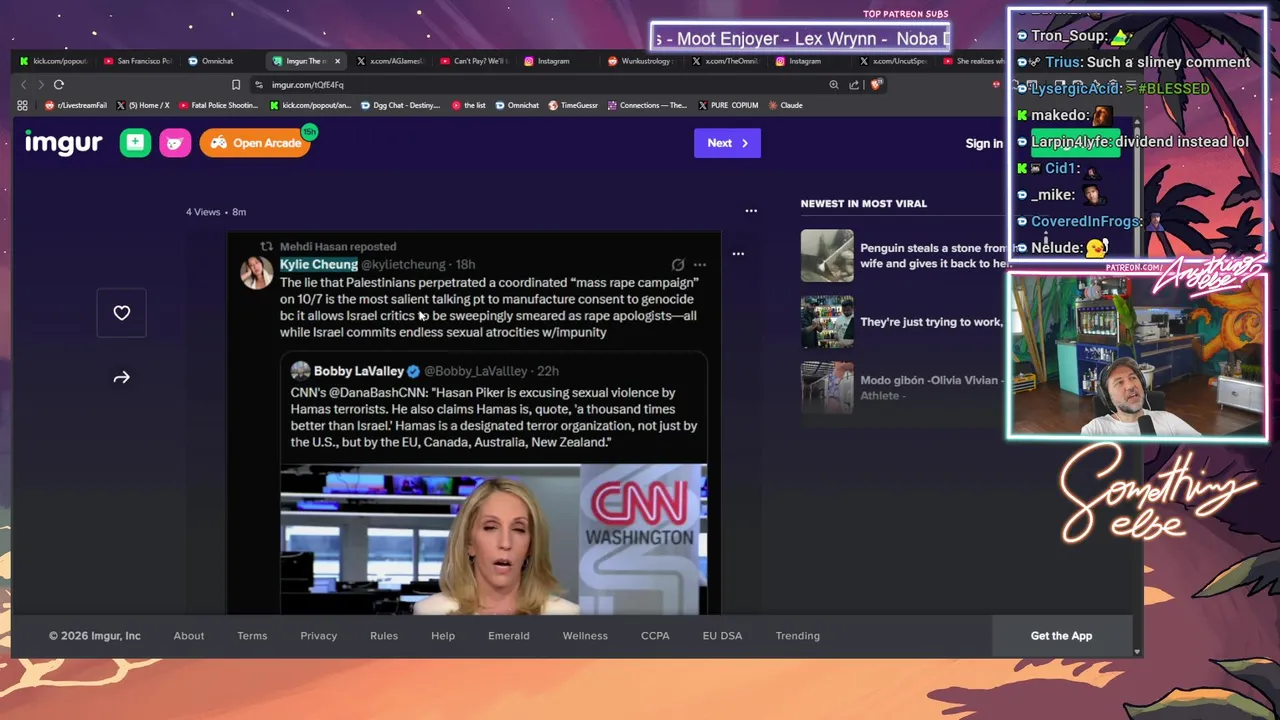
Task: Switch to the Omnichat browser tab
Action: pos(218,61)
